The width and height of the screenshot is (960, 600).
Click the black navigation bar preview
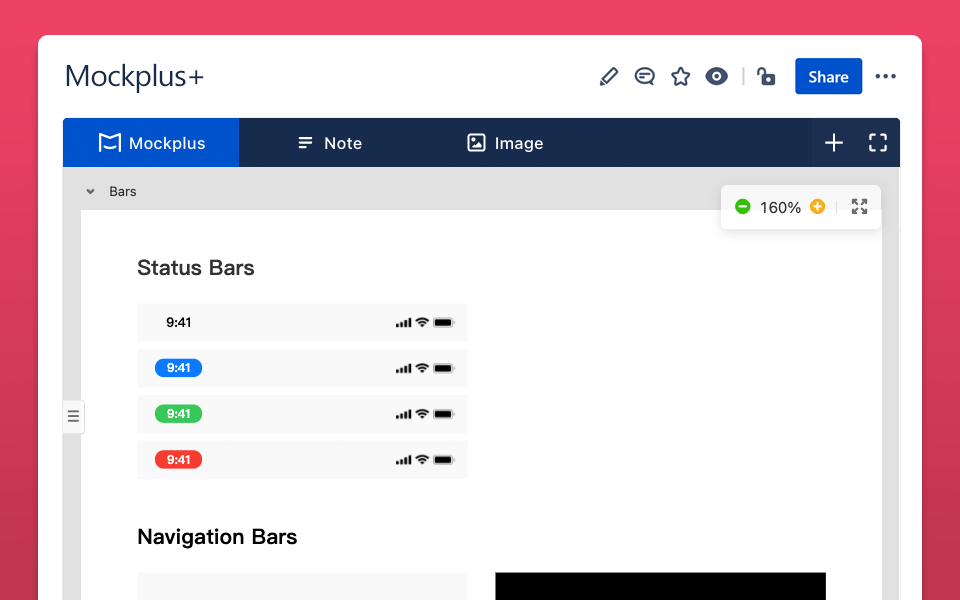(661, 587)
